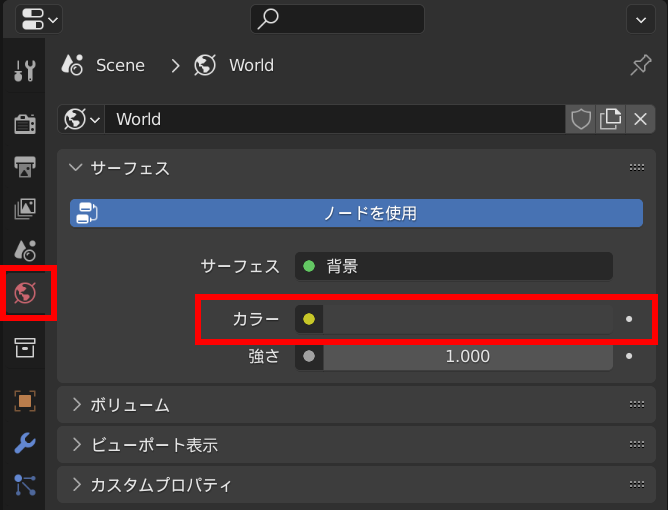Toggle the pin icon for this context
668x510 pixels.
[640, 65]
